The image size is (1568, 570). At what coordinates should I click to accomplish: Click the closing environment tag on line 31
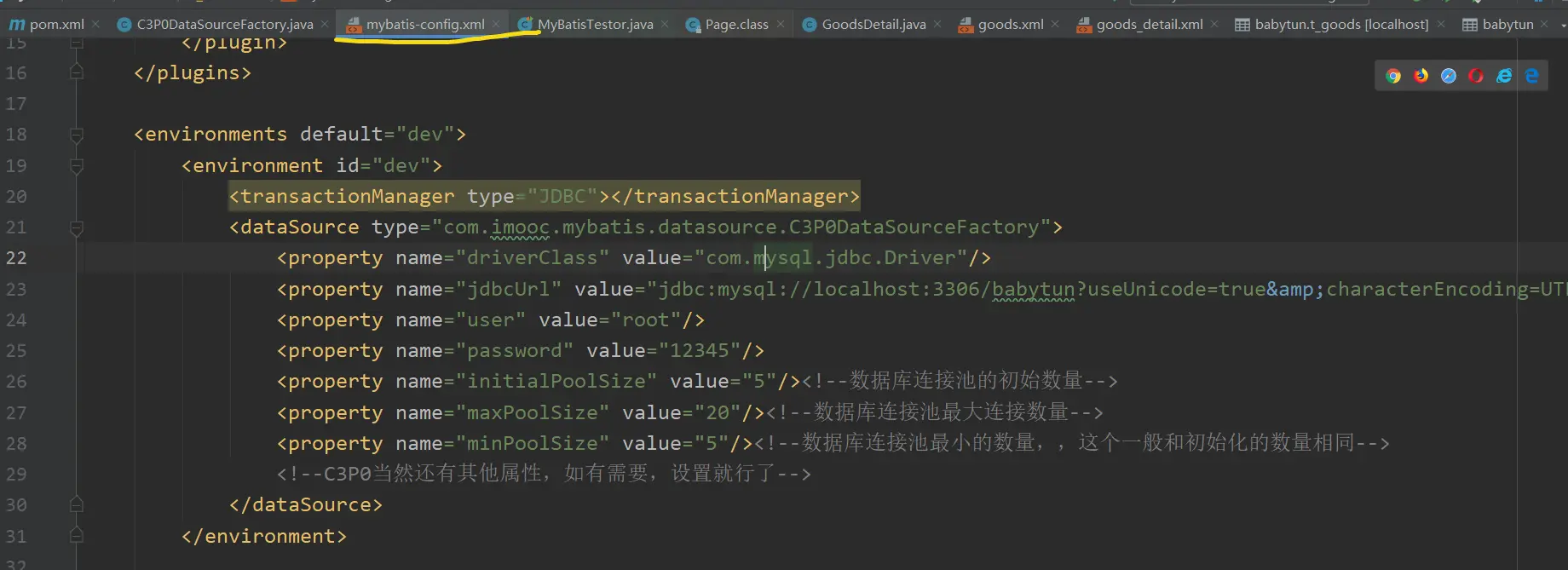pyautogui.click(x=264, y=536)
